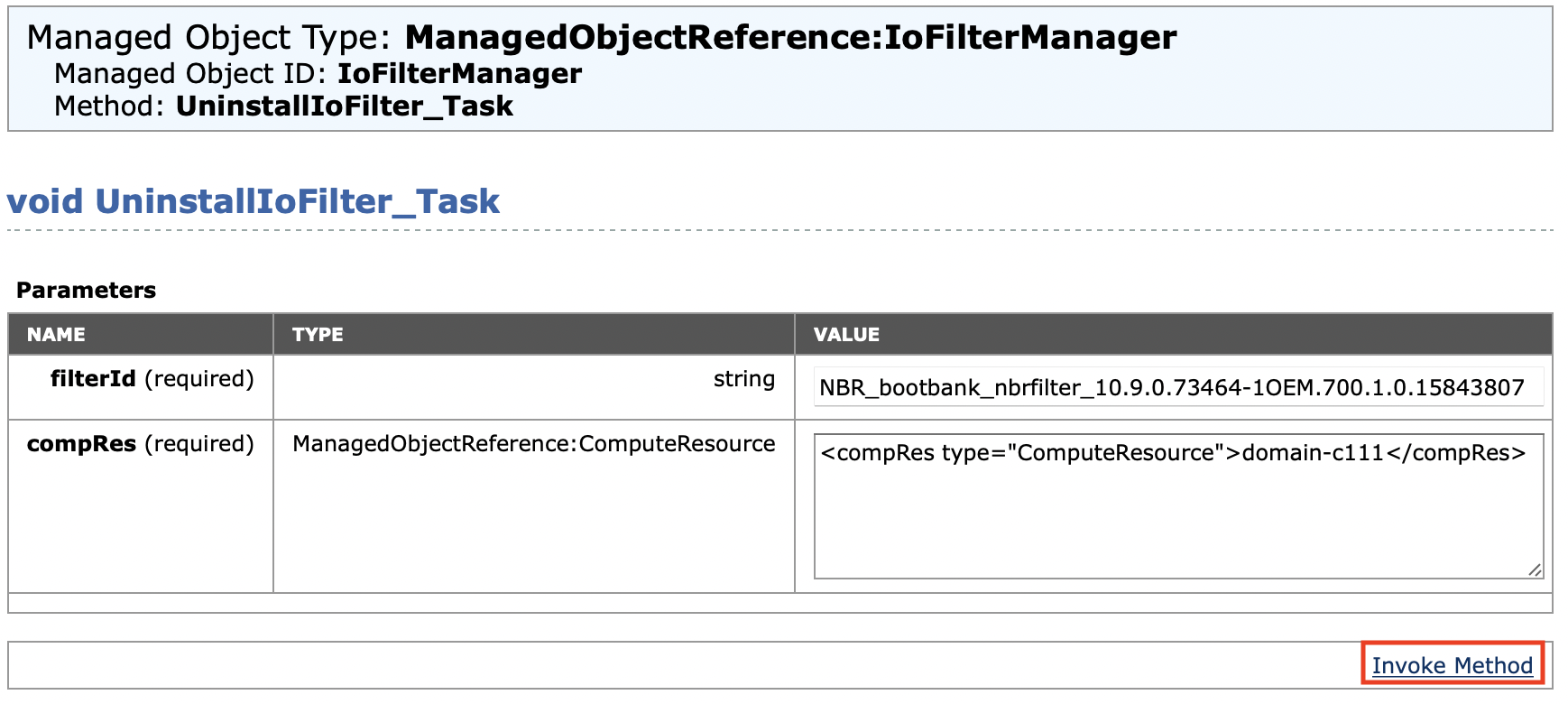Select the bold compRes parameter name

coord(81,444)
